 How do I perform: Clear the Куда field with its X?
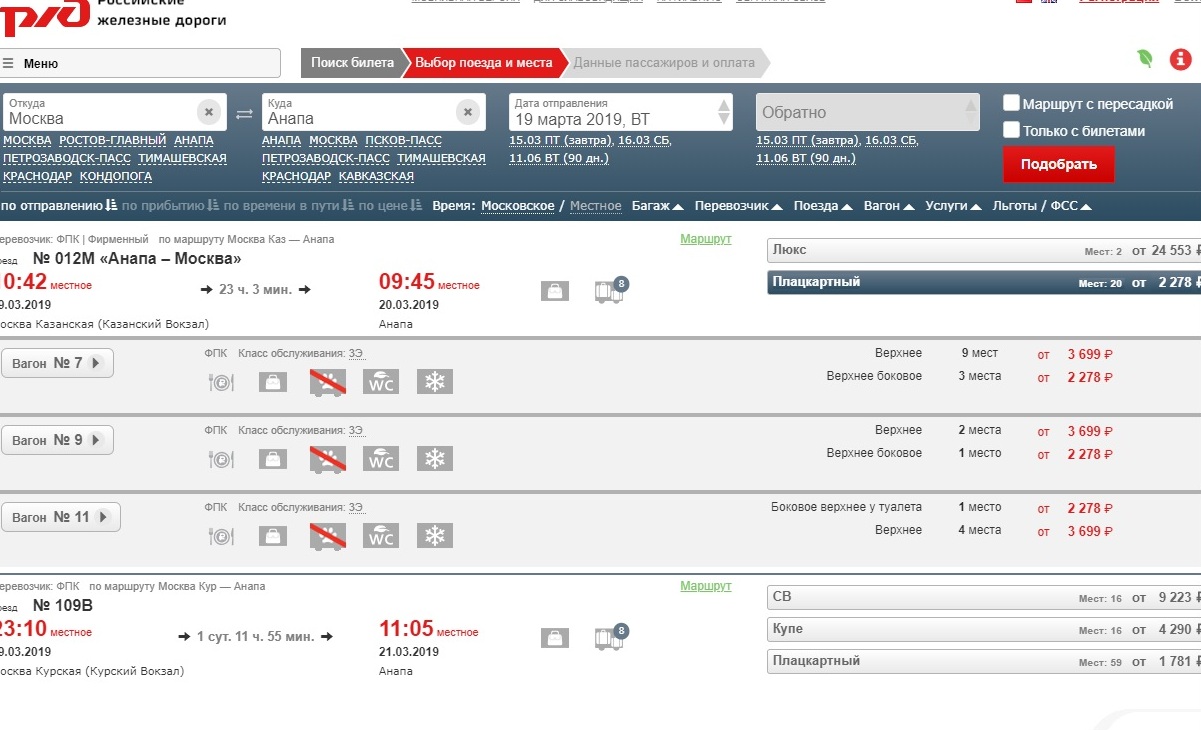click(x=467, y=111)
